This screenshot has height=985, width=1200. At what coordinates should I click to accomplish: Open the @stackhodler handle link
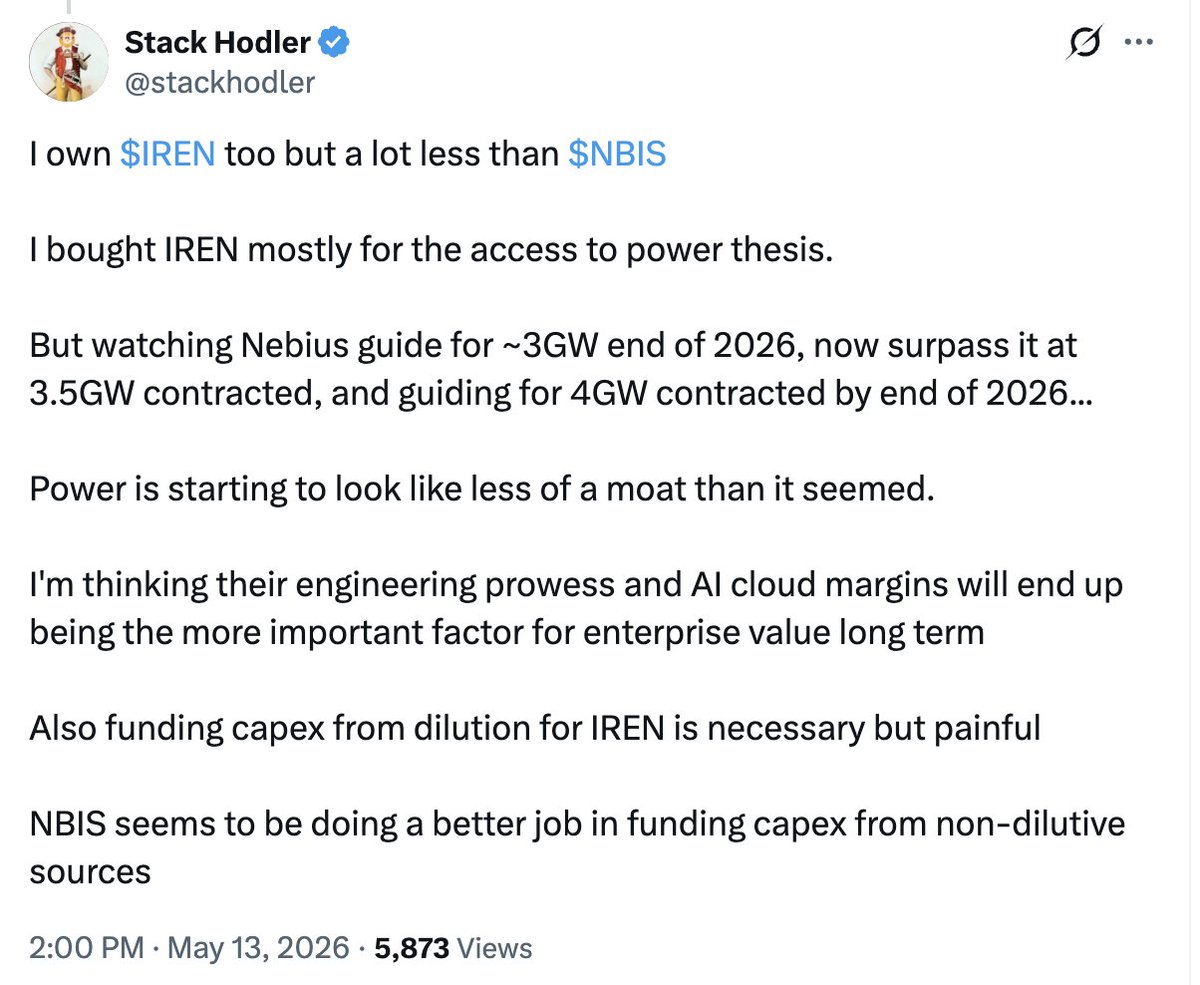pyautogui.click(x=220, y=82)
